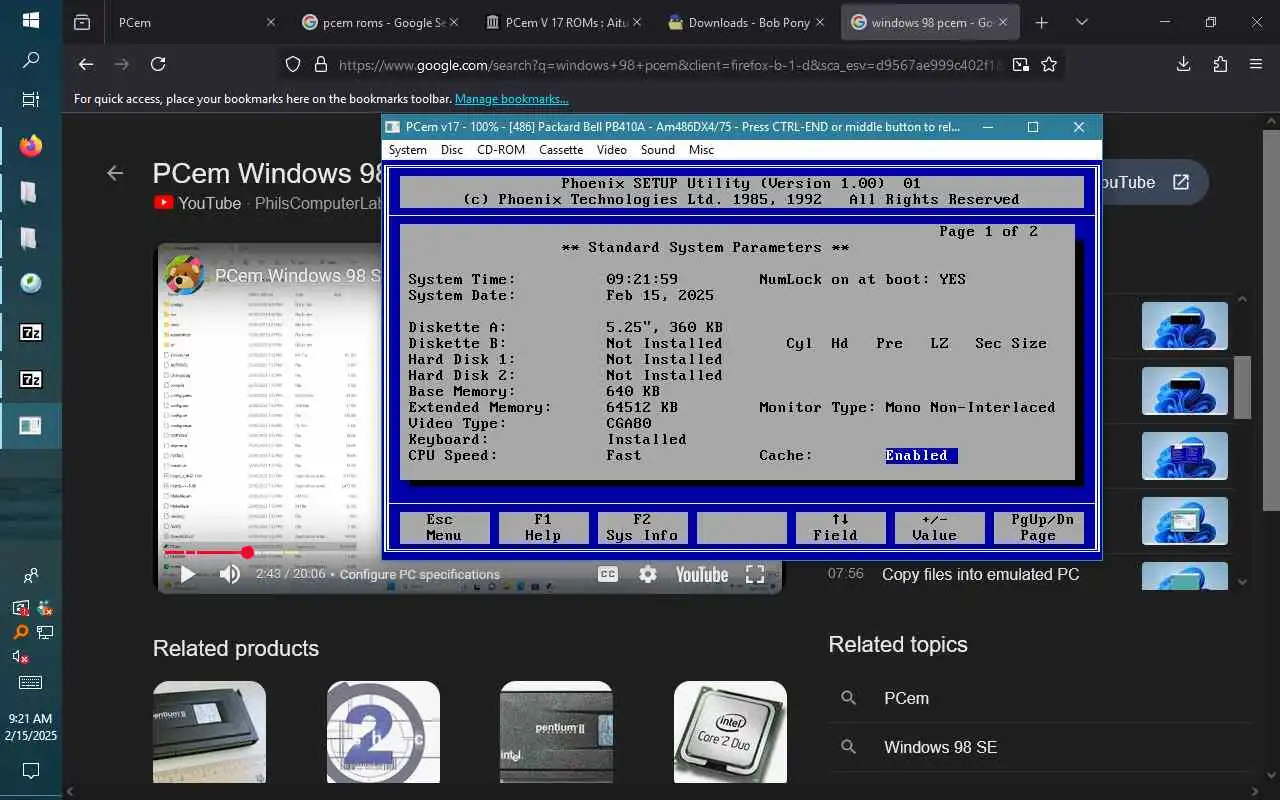Switch to Firefox from the taskbar
Screen dimensions: 1280x800
(x=31, y=146)
